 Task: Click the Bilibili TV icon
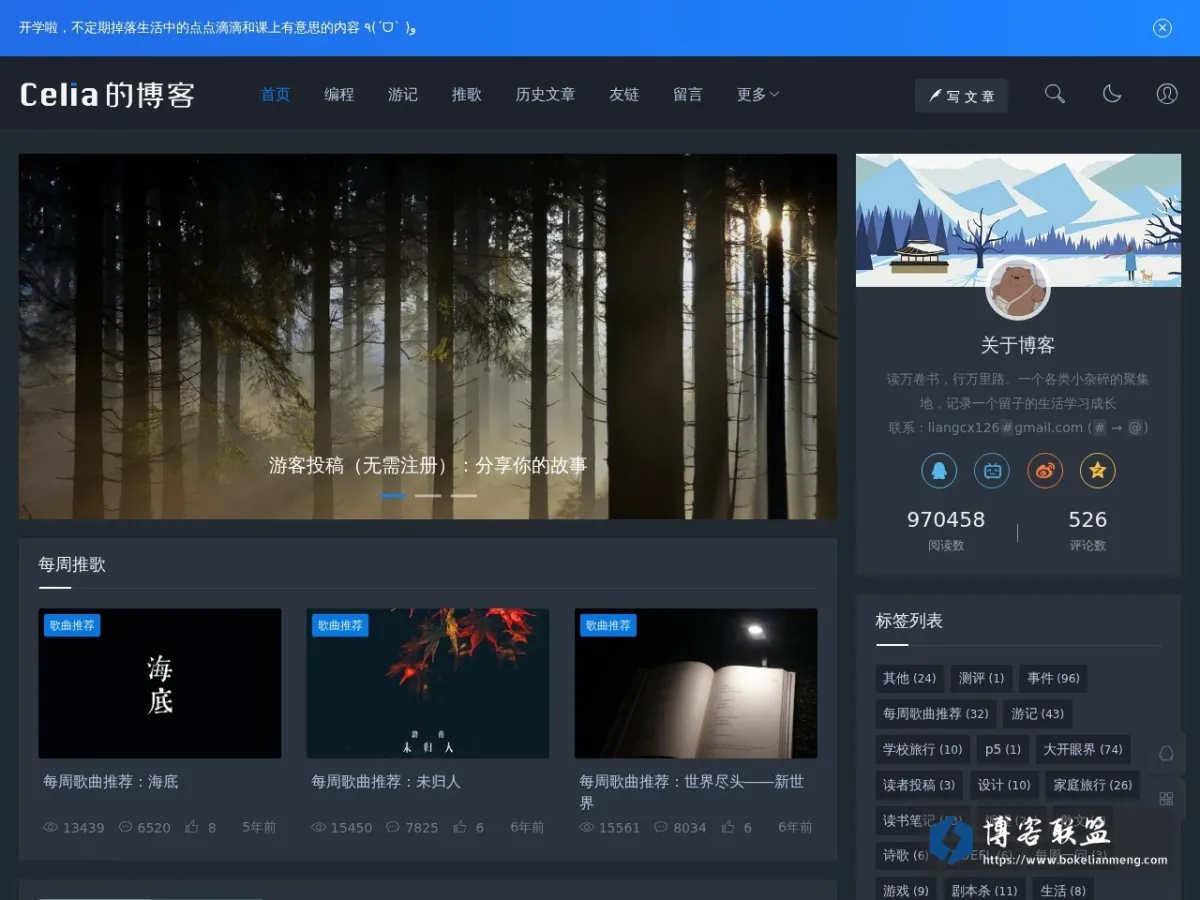pyautogui.click(x=992, y=471)
